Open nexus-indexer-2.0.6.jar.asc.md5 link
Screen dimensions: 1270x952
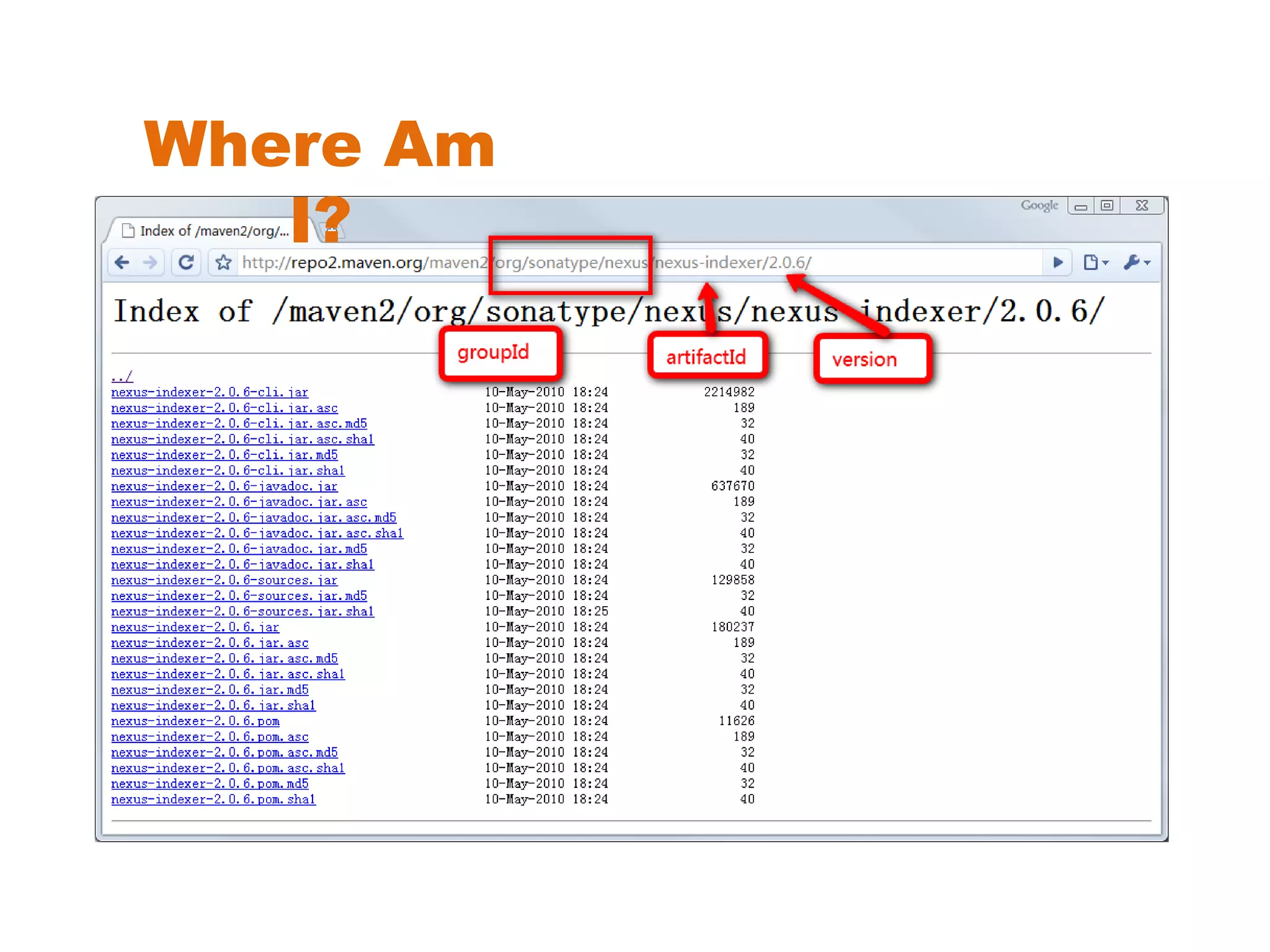click(x=224, y=659)
